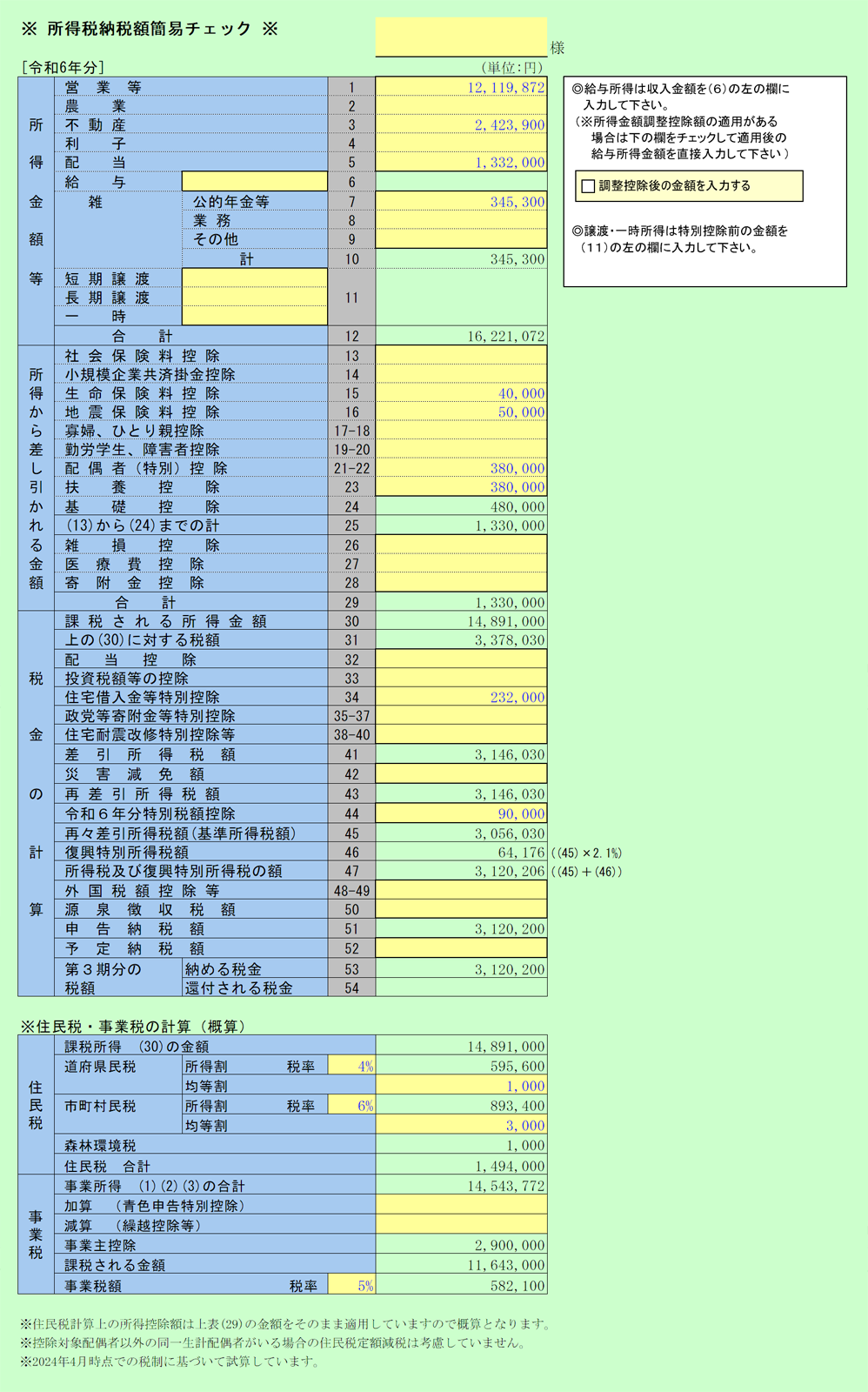Click the 加算 (青色申告特別控除) input cell
Screen dimensions: 868x1392
(x=461, y=1206)
